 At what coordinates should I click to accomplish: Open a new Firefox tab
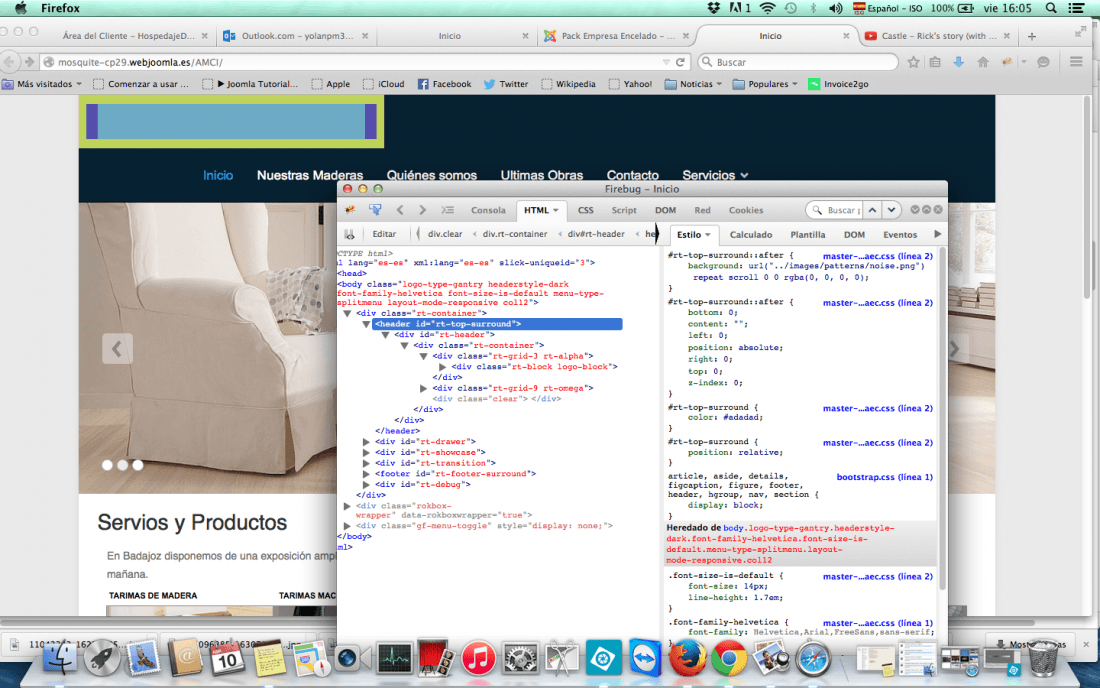pos(1031,36)
